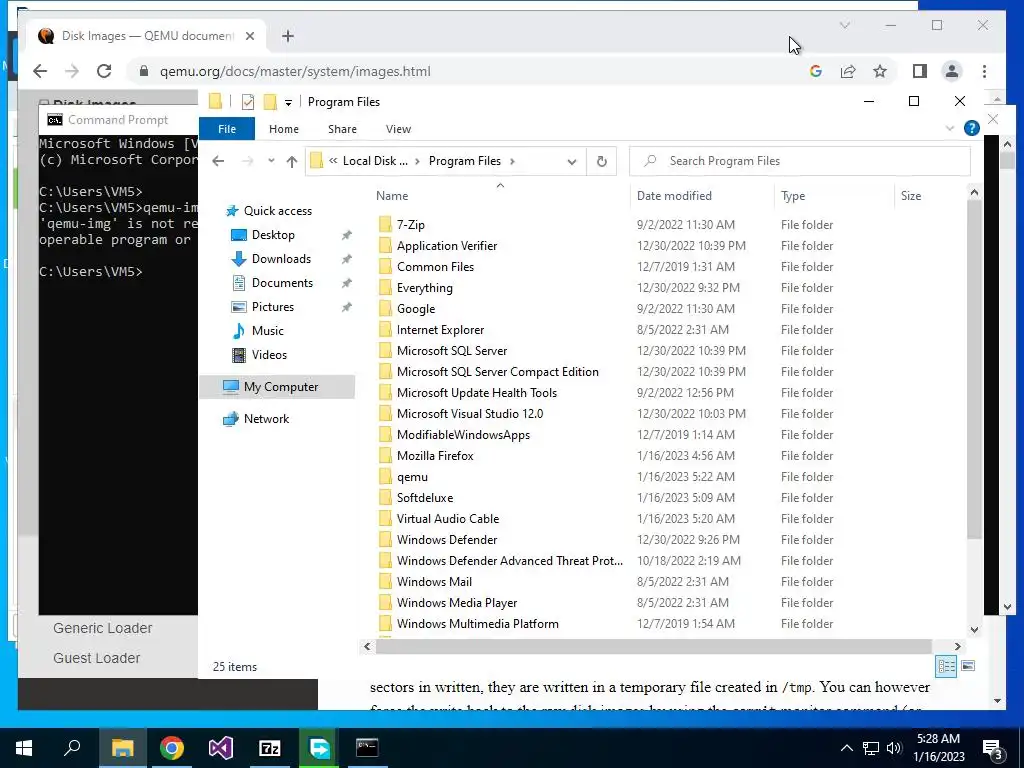The image size is (1024, 768).
Task: Close the Disk Images QEMU tab
Action: tap(249, 36)
